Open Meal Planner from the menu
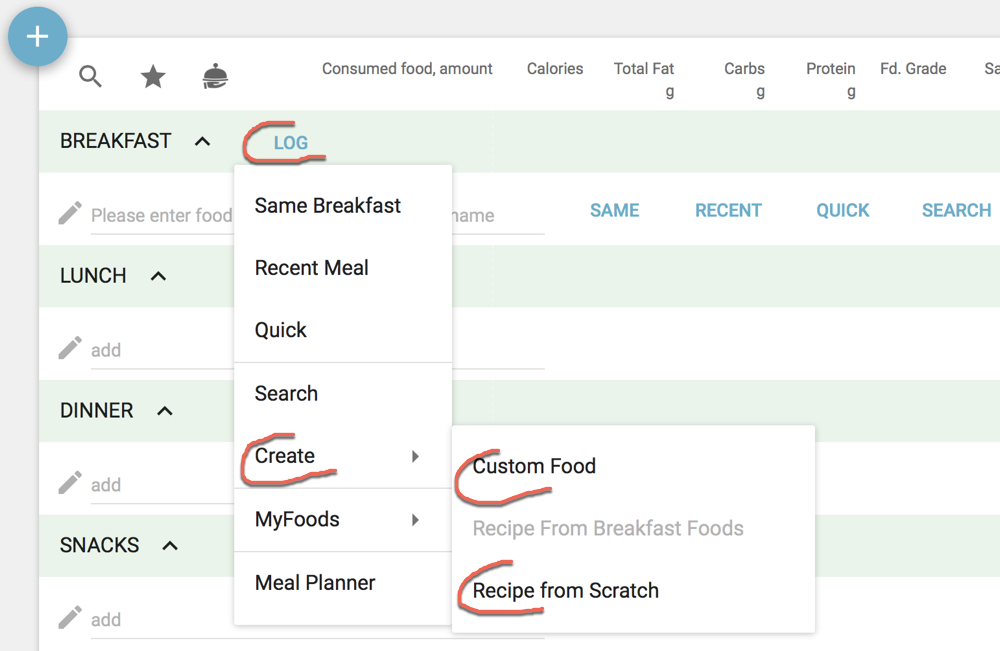This screenshot has height=651, width=1000. (315, 583)
